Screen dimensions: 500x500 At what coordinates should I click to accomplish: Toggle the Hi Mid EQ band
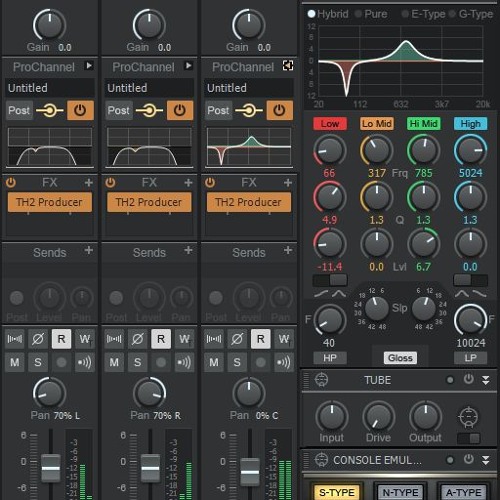[x=423, y=124]
